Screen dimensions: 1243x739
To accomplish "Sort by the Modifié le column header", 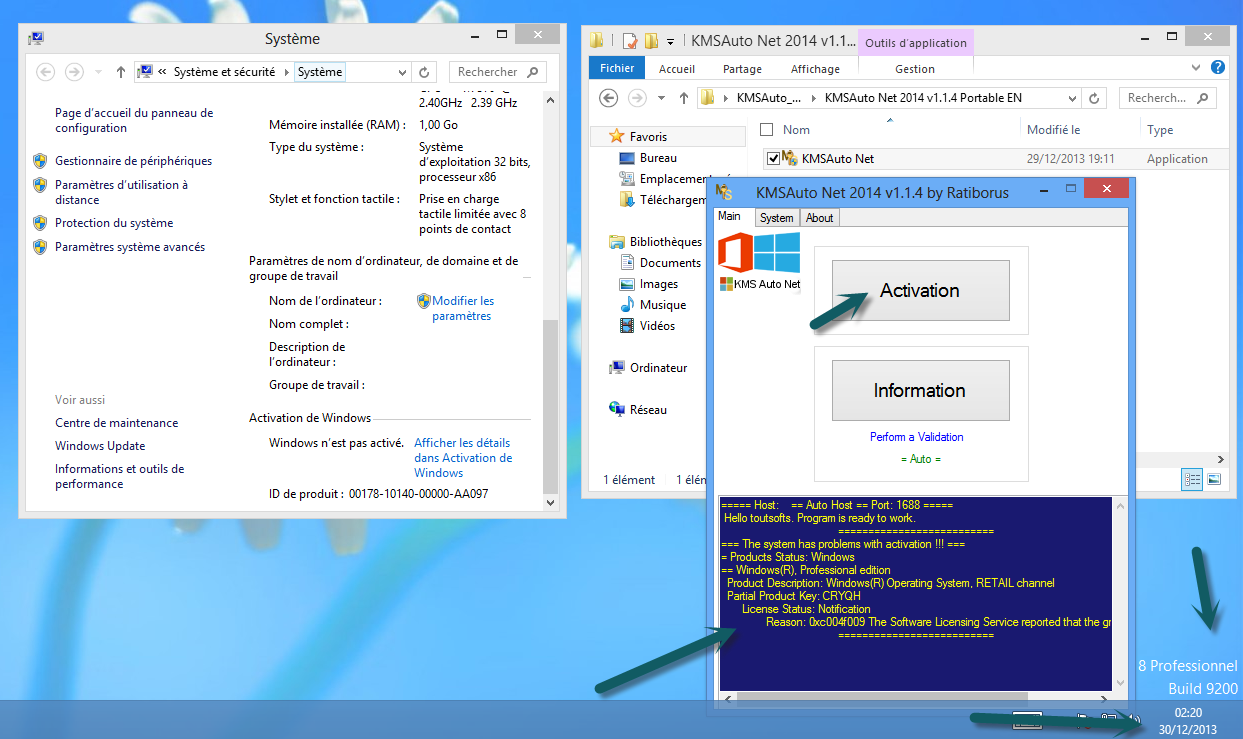I will click(x=1053, y=130).
